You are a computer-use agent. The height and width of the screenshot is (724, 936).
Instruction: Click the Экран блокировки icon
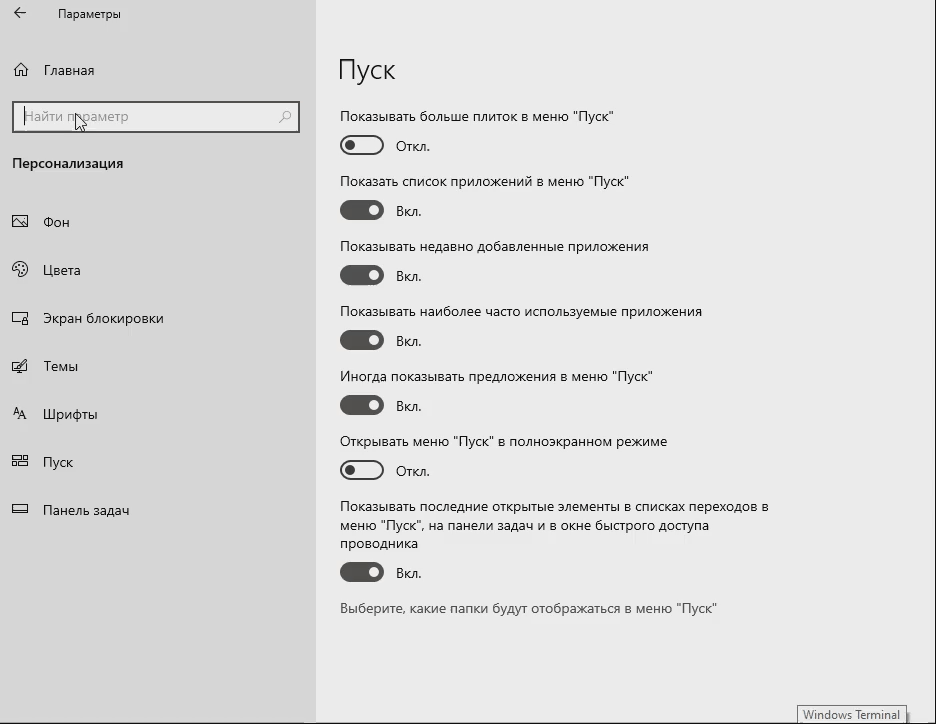coord(20,318)
